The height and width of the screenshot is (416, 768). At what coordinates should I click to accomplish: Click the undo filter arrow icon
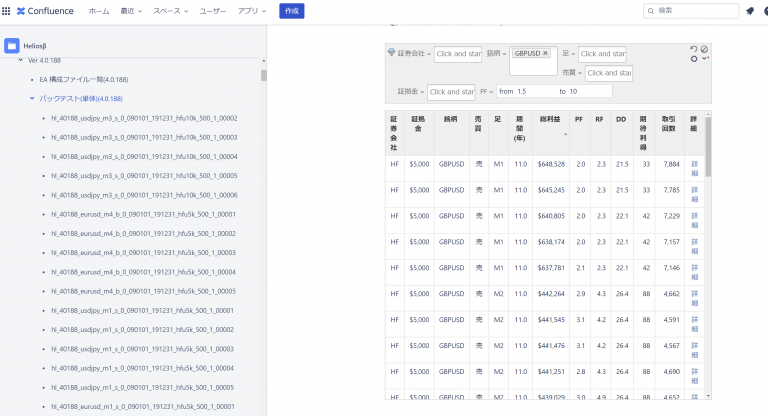[694, 49]
